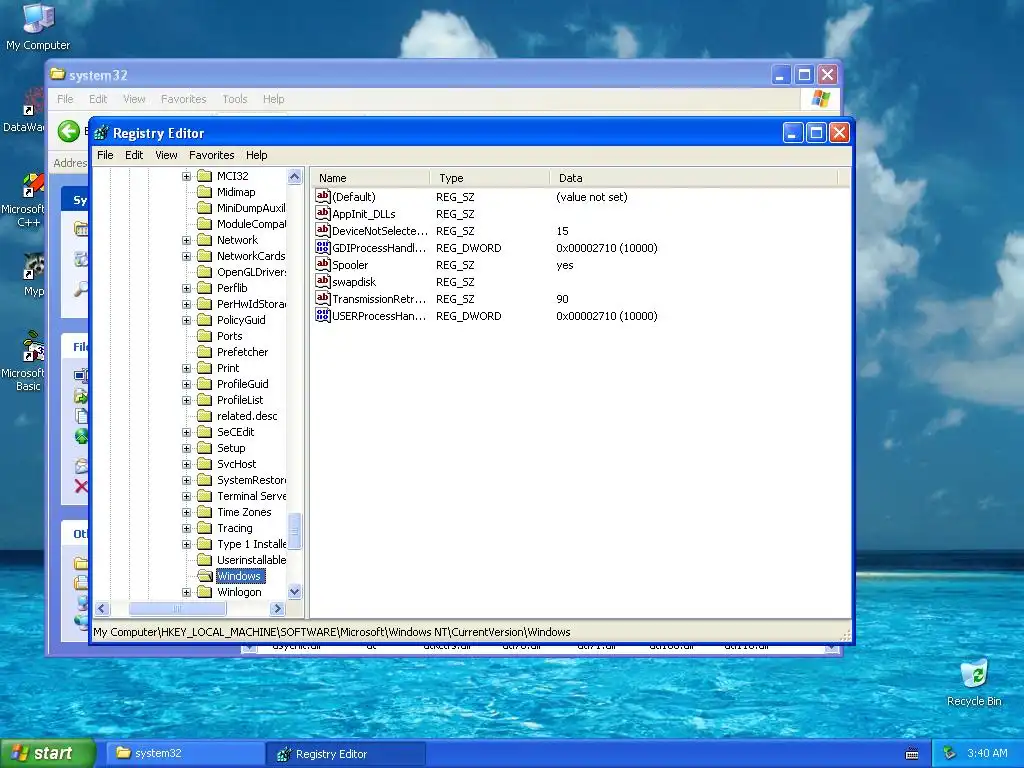Click the tray icon beside the clock

[x=950, y=754]
